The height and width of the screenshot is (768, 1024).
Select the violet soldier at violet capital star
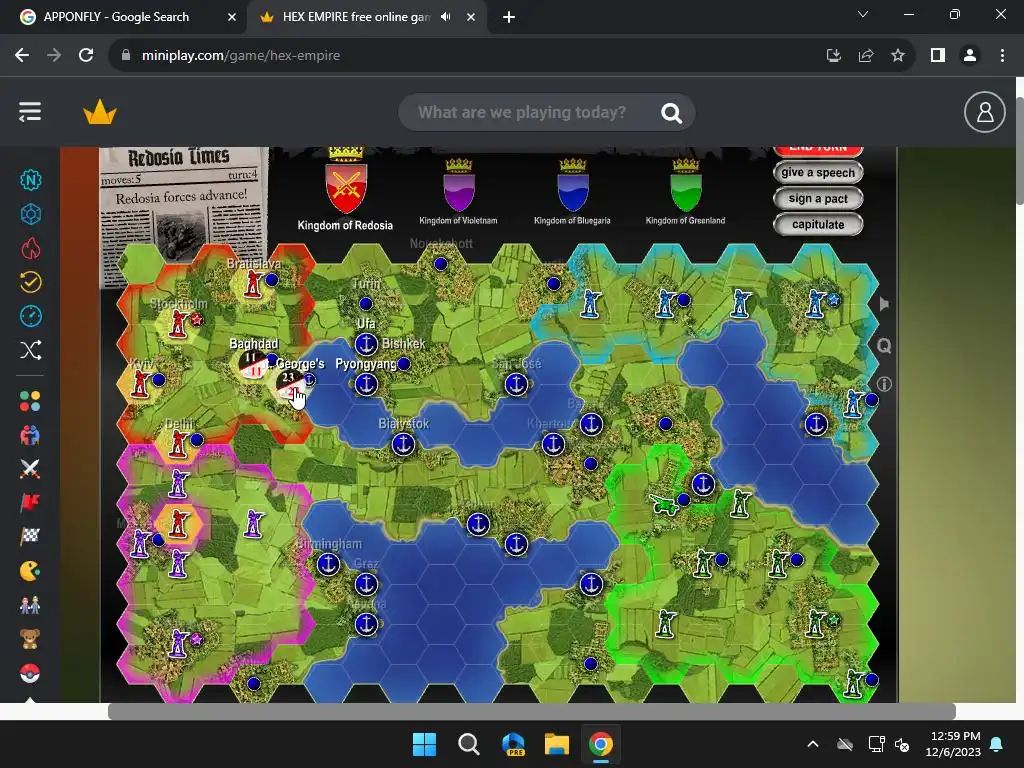click(178, 643)
